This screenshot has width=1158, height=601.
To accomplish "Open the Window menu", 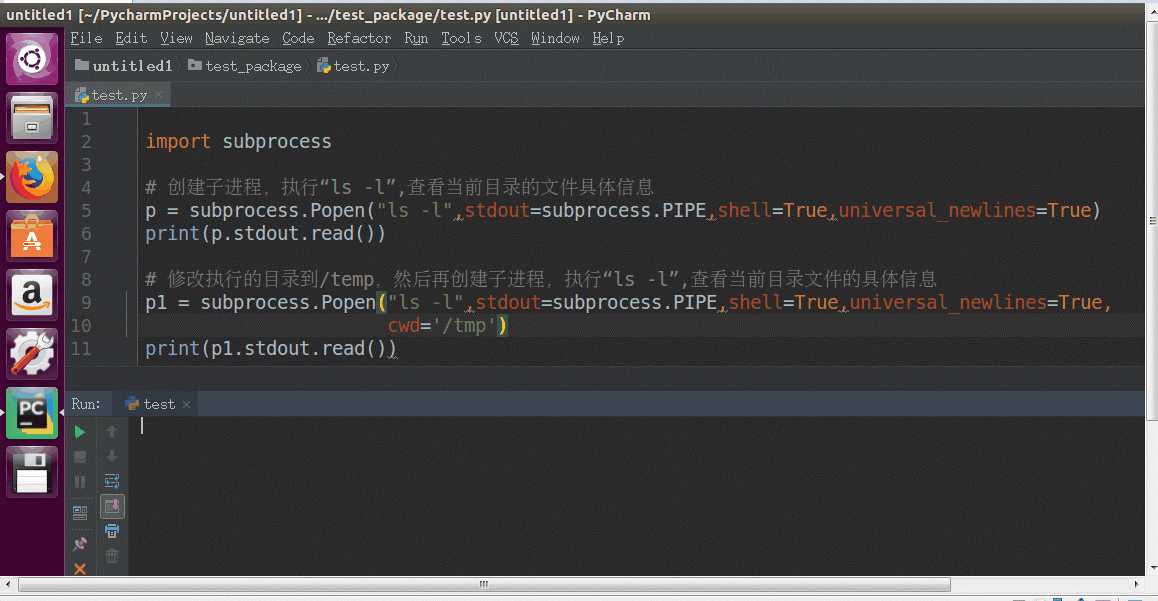I will click(x=555, y=38).
